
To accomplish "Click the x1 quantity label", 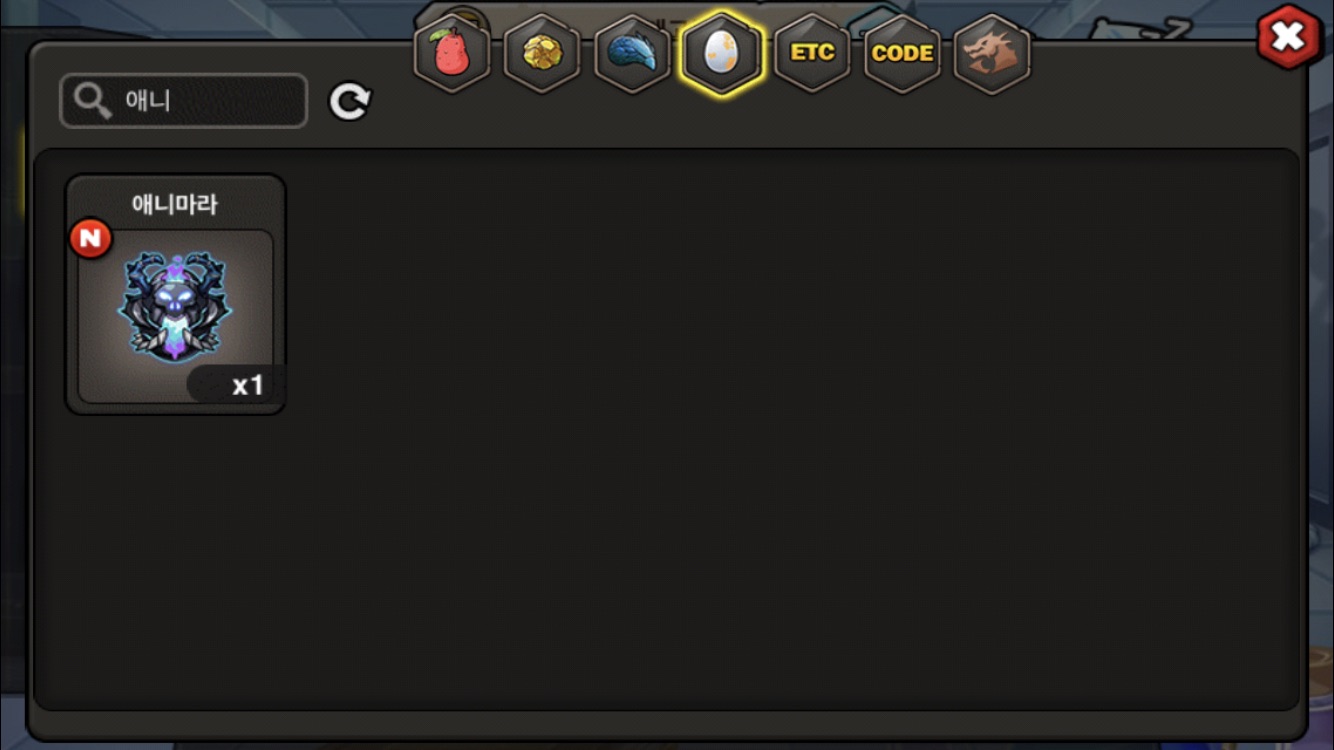I will (247, 385).
